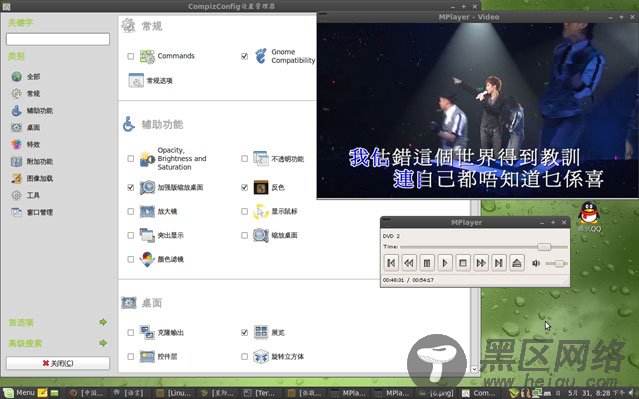
Task: Select the 桌面 category in sidebar
Action: pyautogui.click(x=26, y=128)
